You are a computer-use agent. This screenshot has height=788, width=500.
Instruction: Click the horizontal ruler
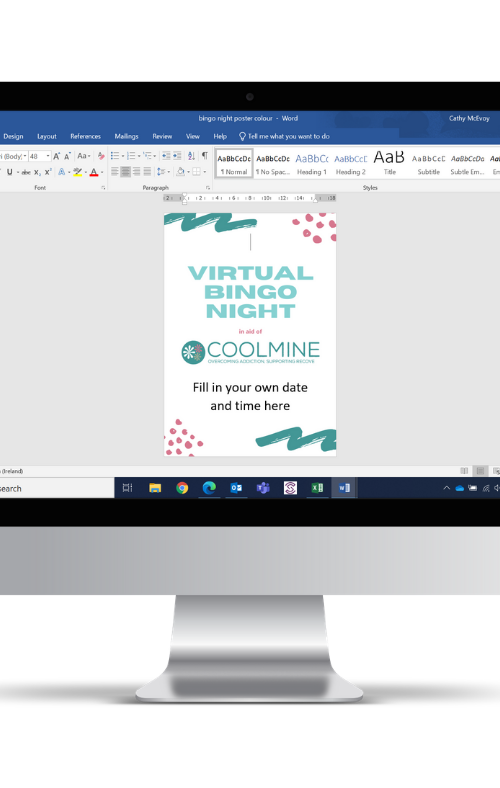coord(250,198)
